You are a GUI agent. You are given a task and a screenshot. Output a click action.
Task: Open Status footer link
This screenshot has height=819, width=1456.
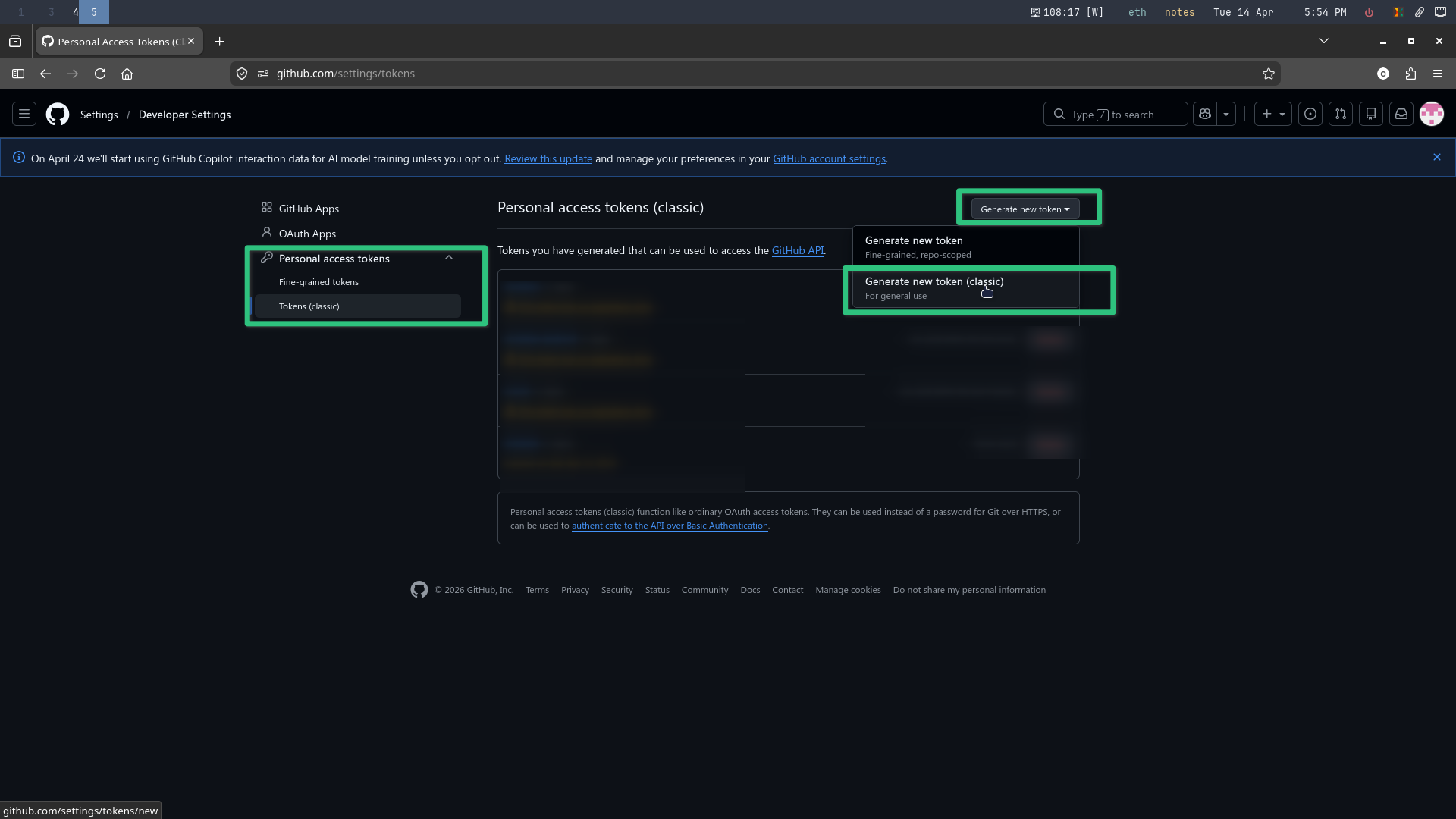[x=657, y=590]
